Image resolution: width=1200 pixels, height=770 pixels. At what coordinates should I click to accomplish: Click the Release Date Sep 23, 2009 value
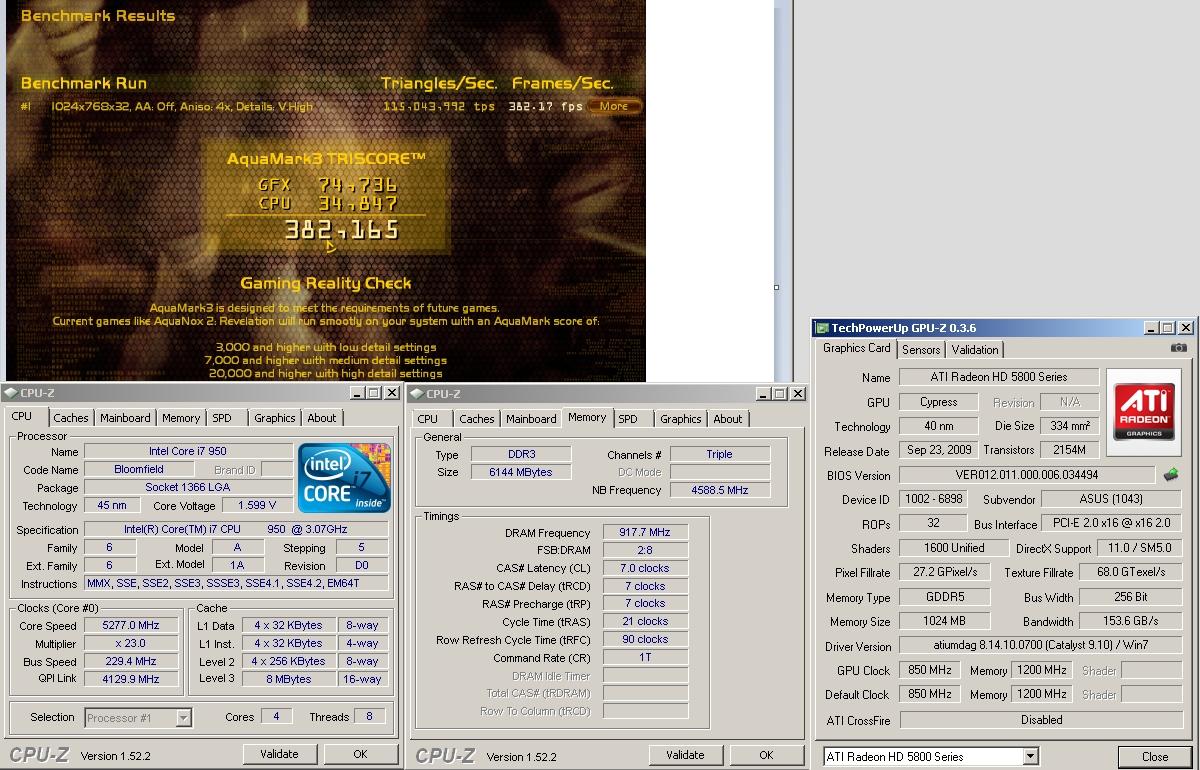point(939,450)
